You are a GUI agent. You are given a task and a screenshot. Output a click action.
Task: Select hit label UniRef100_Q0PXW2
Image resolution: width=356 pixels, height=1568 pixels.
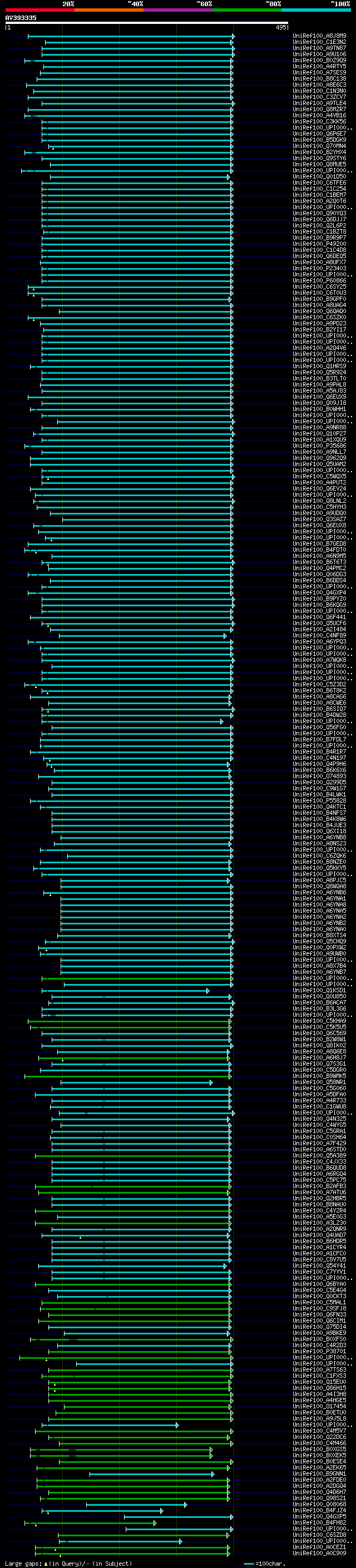319,948
